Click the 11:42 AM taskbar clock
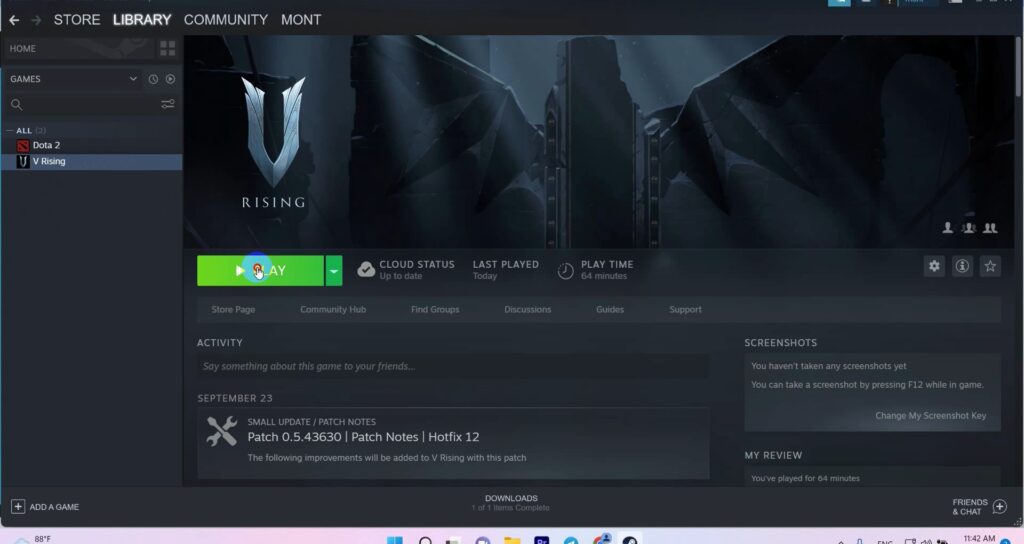1024x544 pixels. (979, 539)
